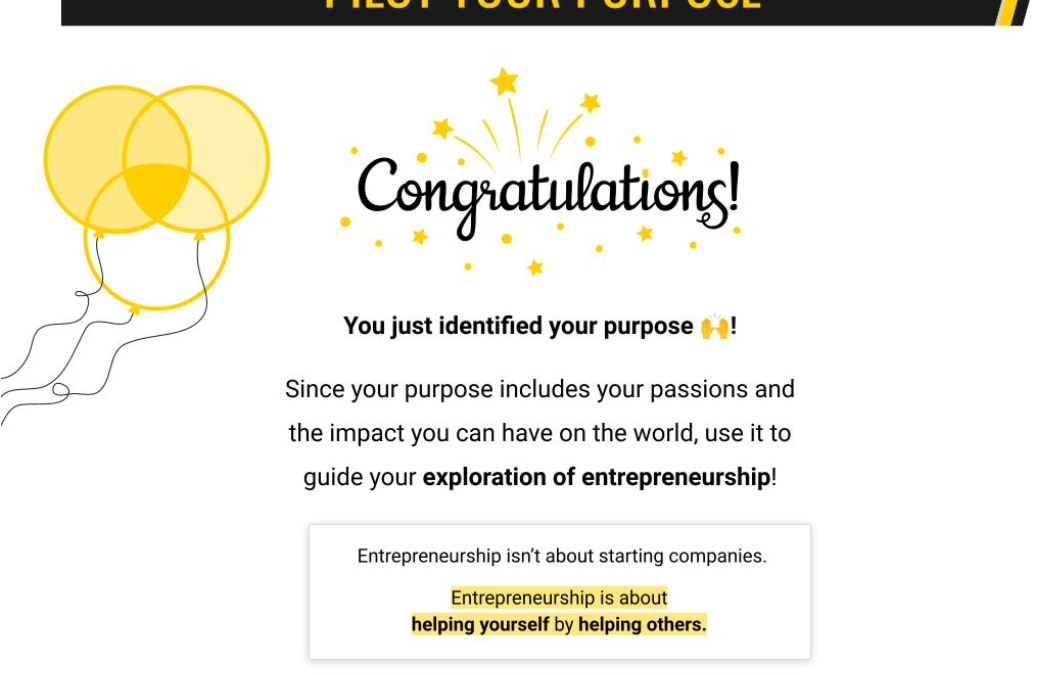
Task: Click the "the impact you can have" line
Action: [539, 434]
